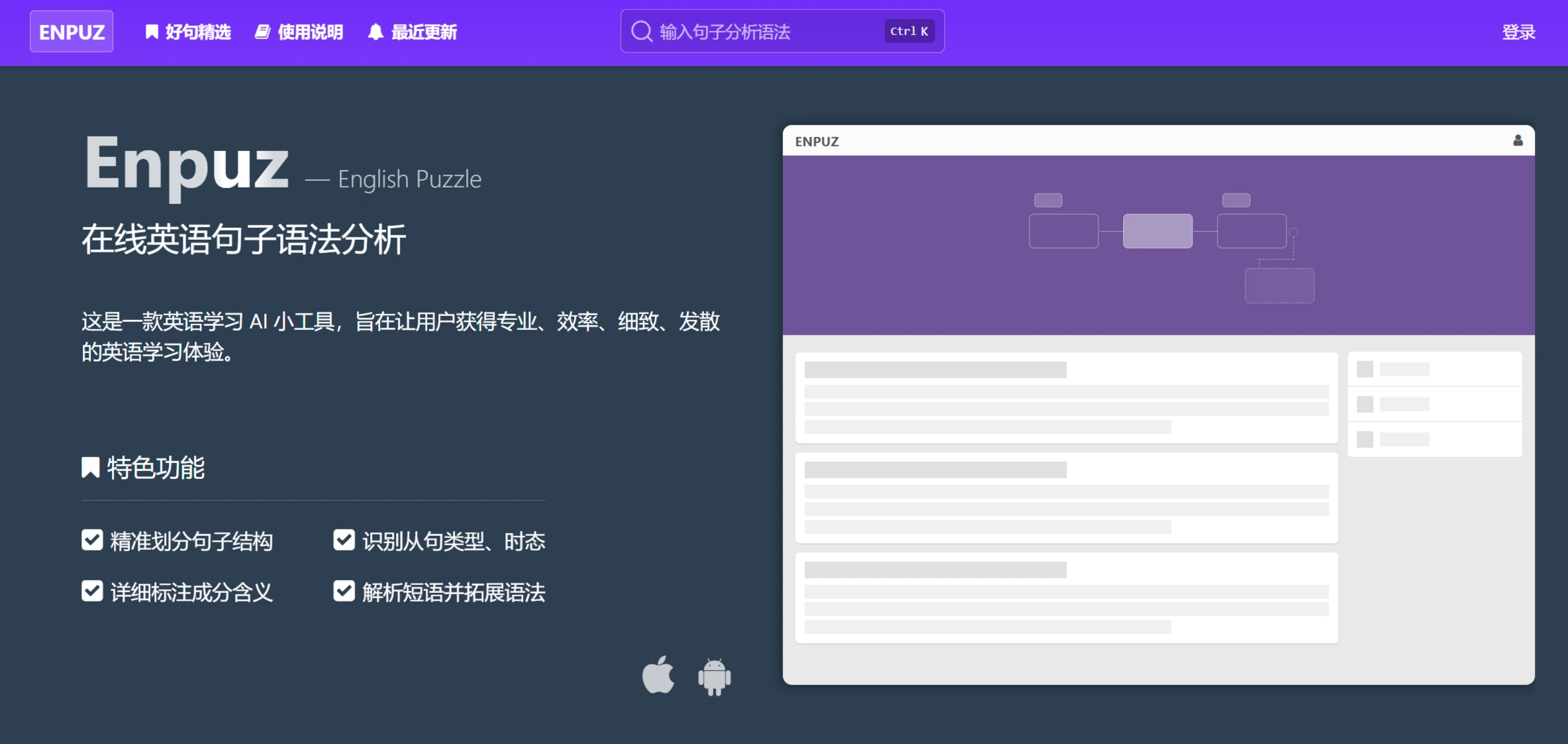Click the magnifier search icon
This screenshot has height=744, width=1568.
tap(641, 31)
